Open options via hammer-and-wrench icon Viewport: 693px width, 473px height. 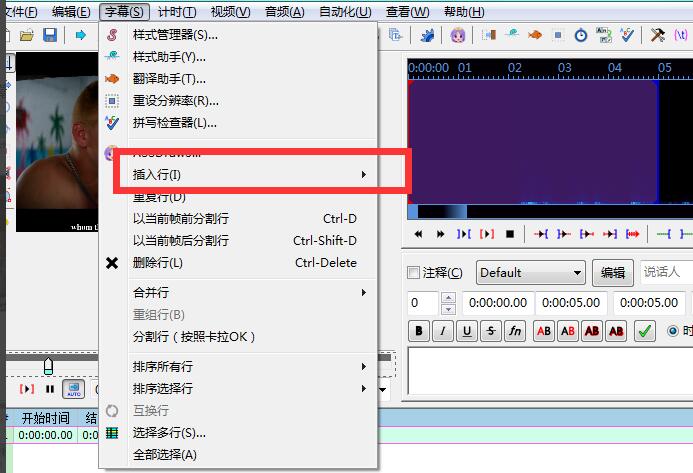tap(658, 34)
